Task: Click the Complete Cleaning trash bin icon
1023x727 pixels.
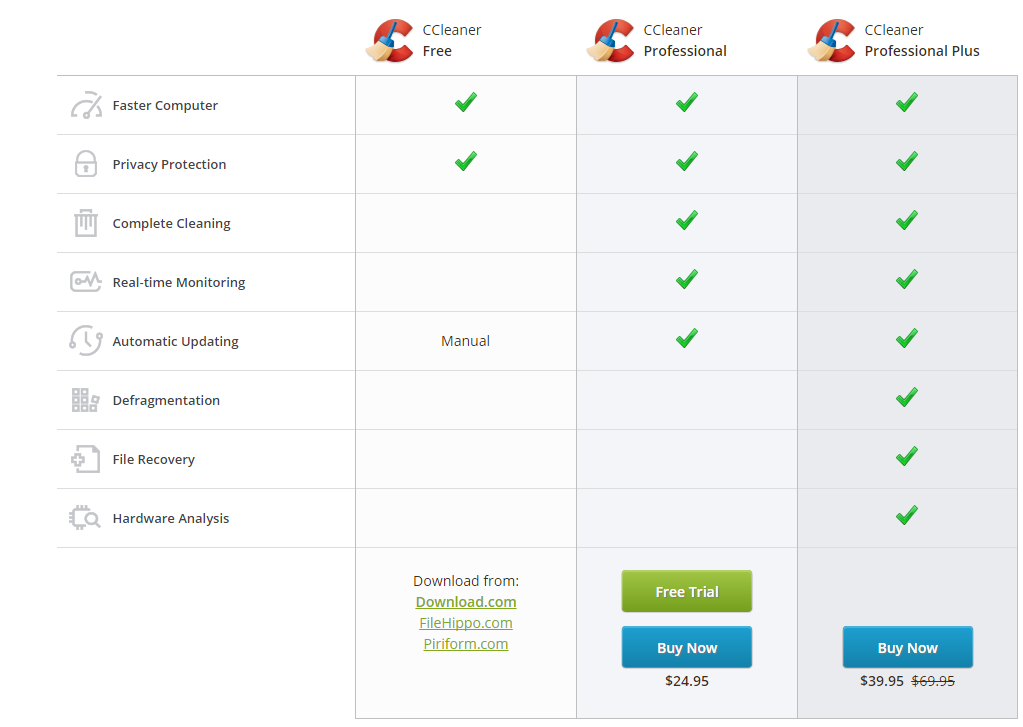Action: click(x=86, y=223)
